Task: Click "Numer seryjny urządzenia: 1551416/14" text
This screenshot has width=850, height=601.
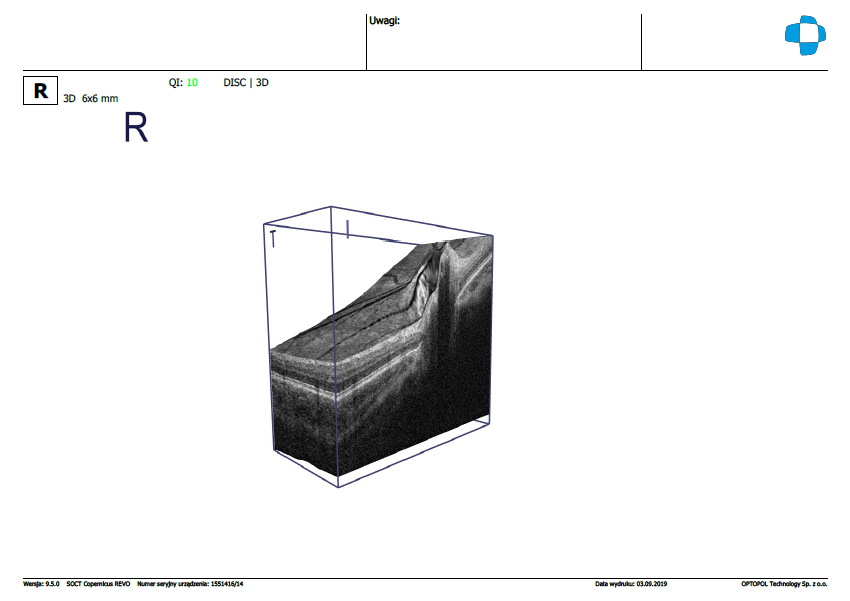Action: tap(190, 584)
